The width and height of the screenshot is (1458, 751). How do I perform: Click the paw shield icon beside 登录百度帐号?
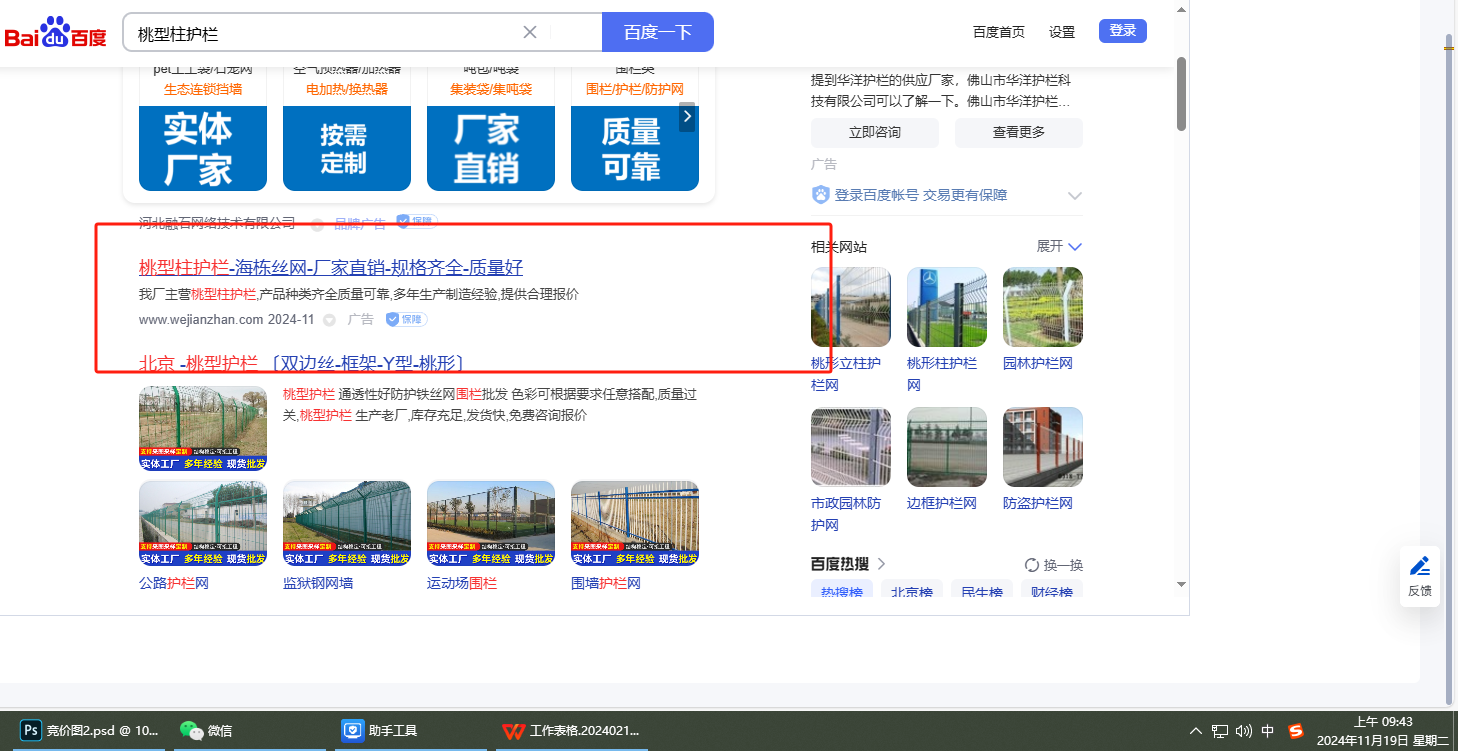click(821, 195)
